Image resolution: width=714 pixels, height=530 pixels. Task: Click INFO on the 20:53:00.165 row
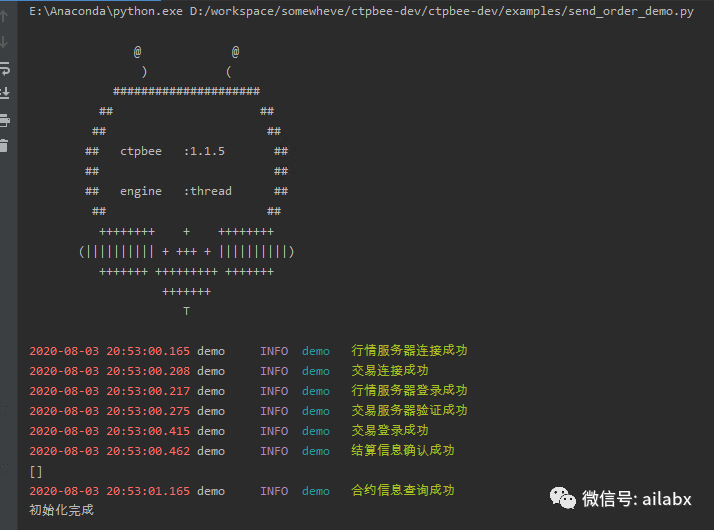click(x=274, y=351)
